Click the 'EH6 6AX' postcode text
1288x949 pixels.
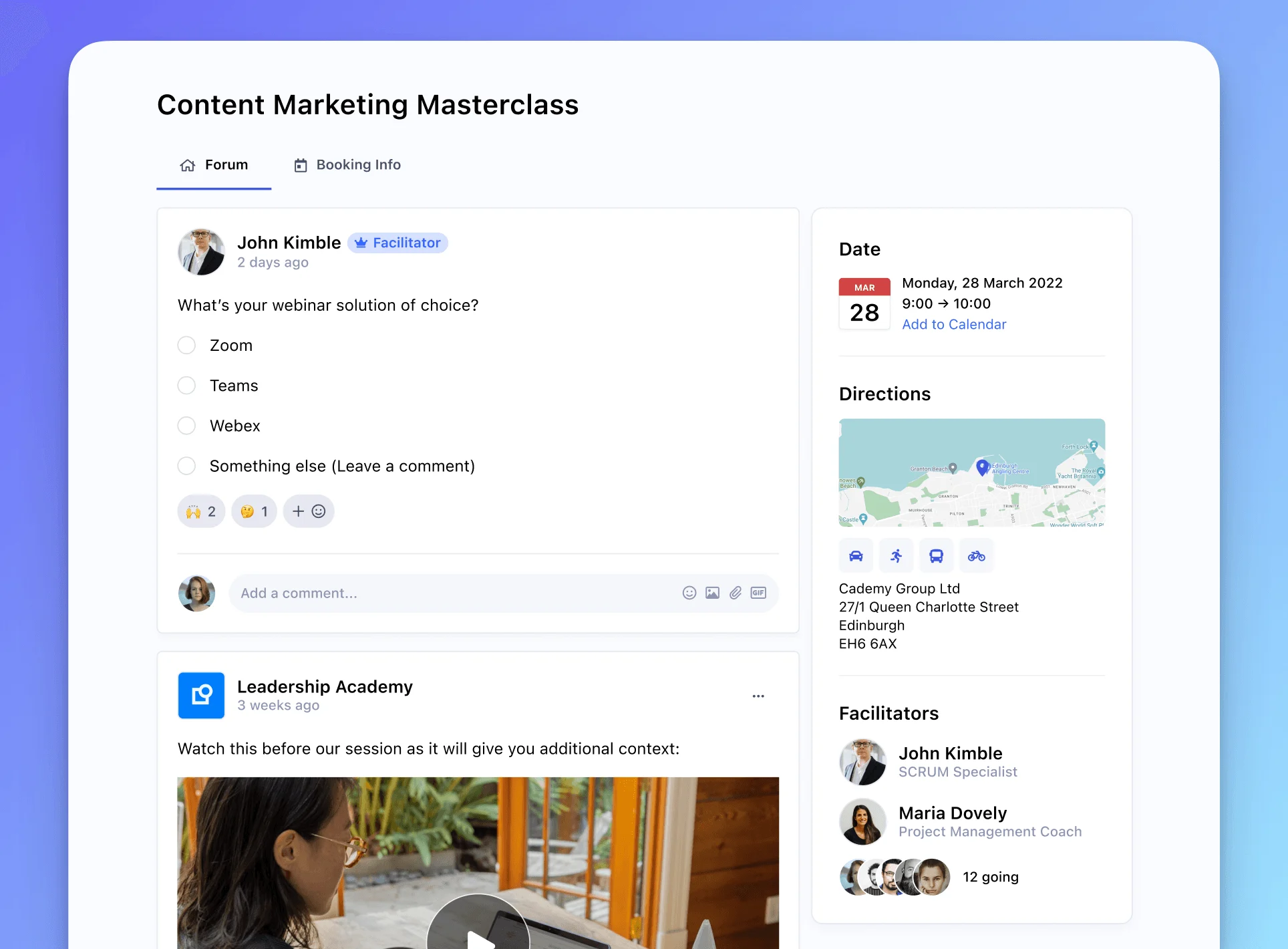[x=868, y=644]
